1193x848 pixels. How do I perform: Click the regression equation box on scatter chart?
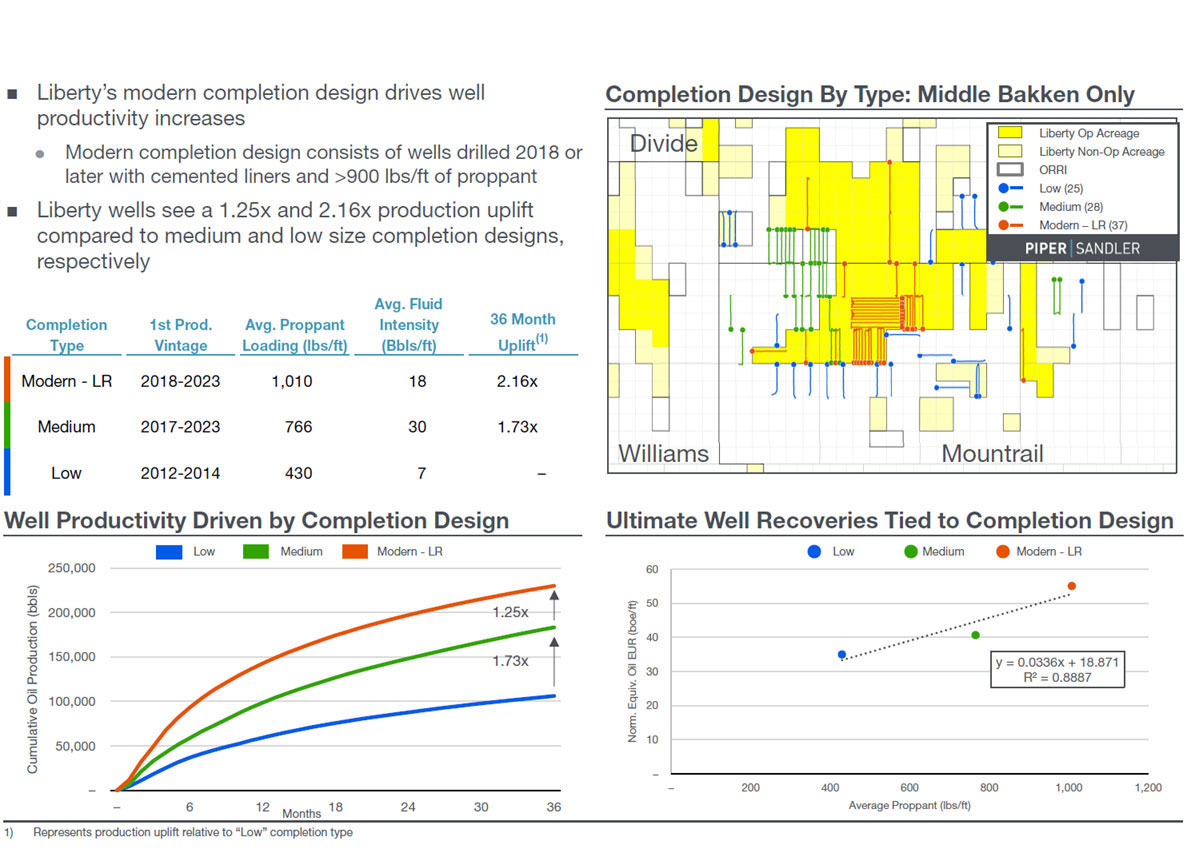[1056, 669]
